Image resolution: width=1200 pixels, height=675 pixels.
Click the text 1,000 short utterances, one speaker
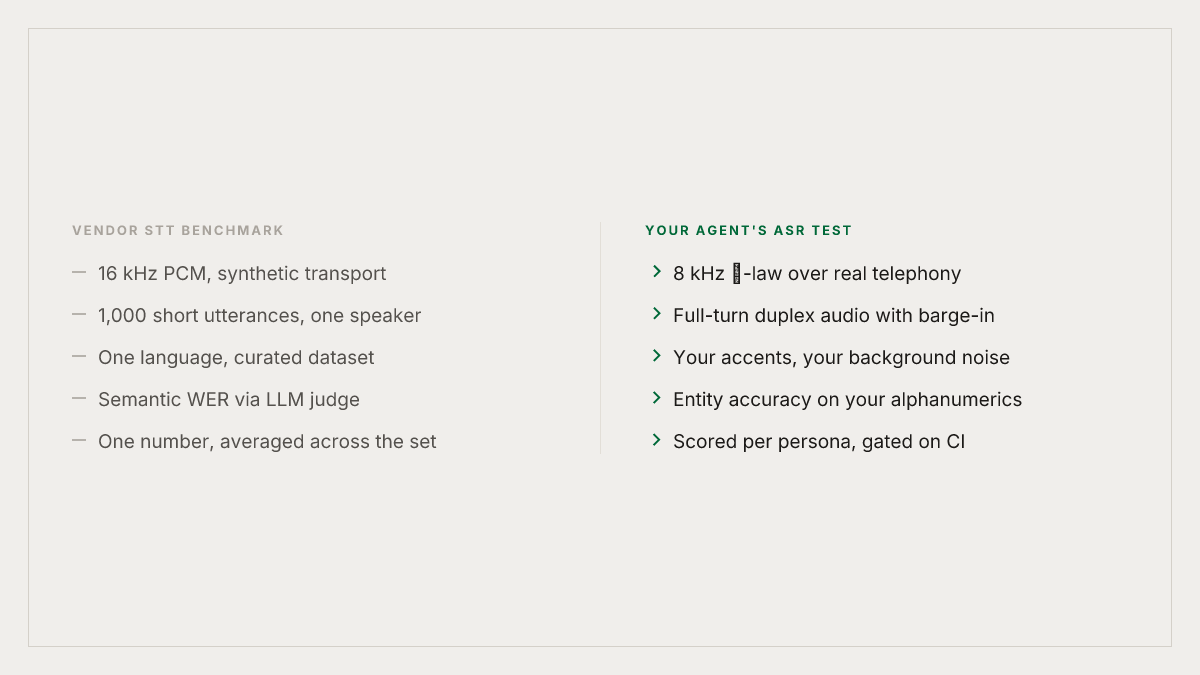(260, 316)
